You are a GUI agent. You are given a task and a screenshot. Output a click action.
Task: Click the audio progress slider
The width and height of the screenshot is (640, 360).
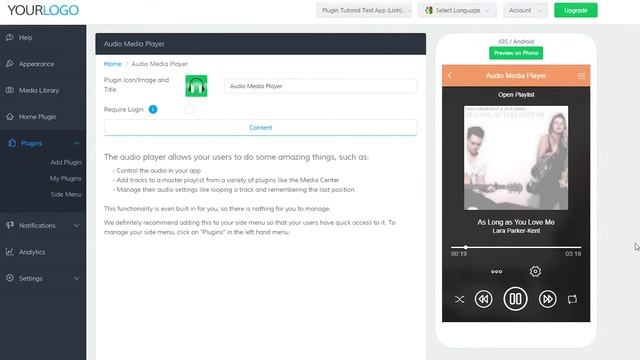[516, 247]
